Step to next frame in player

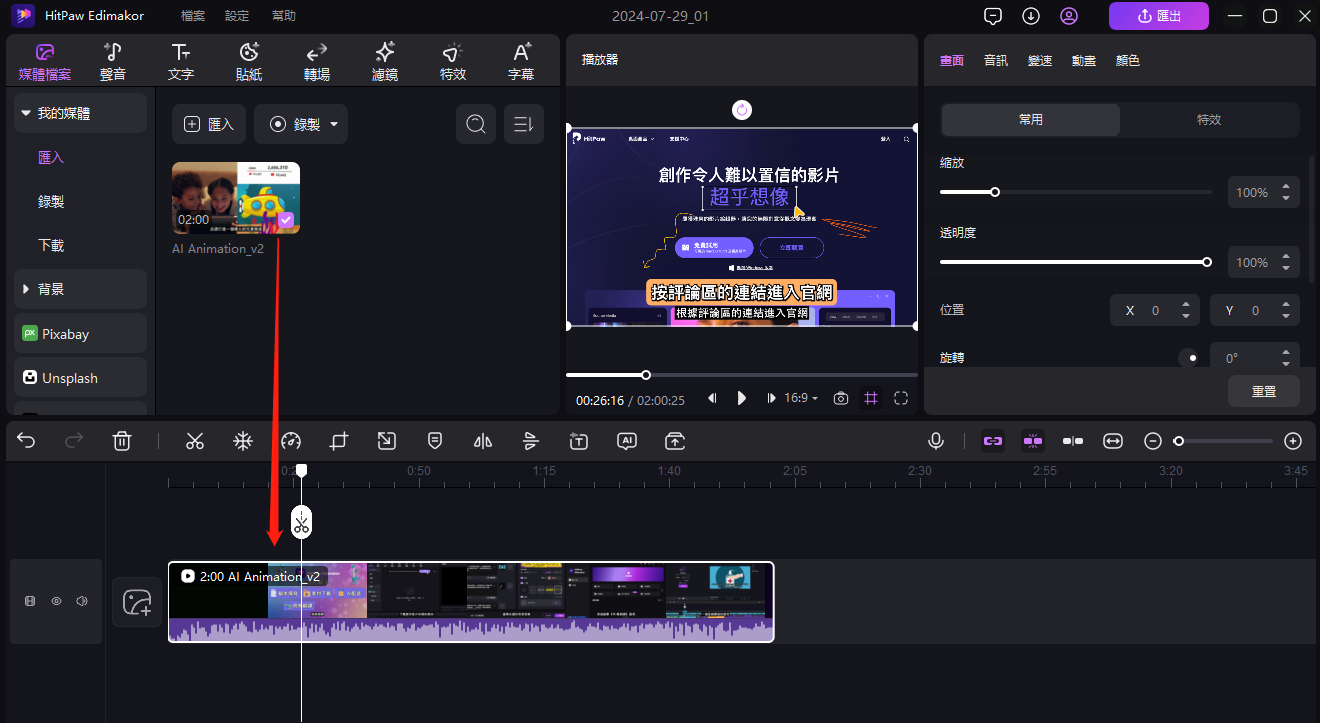coord(771,398)
